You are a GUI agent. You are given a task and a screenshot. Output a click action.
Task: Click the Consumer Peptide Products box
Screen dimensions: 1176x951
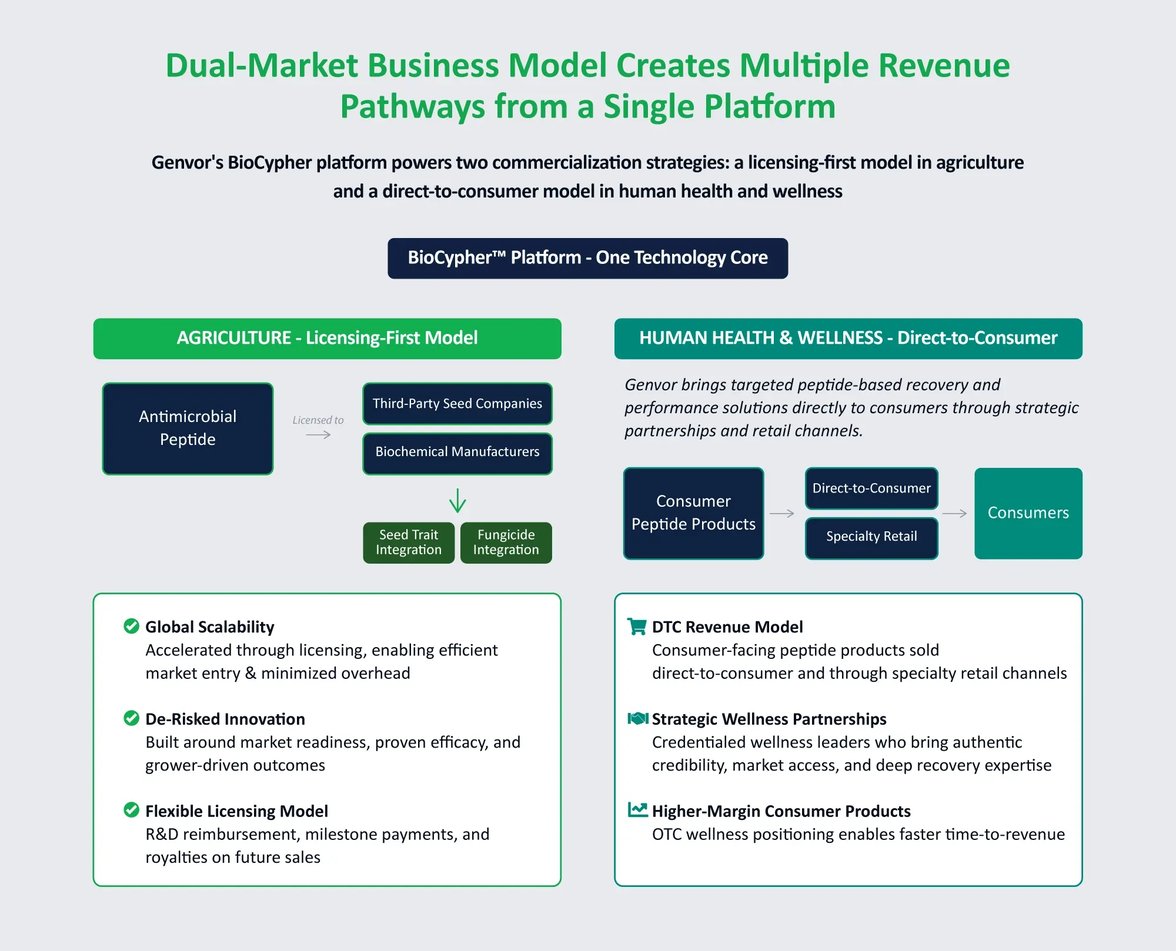694,513
